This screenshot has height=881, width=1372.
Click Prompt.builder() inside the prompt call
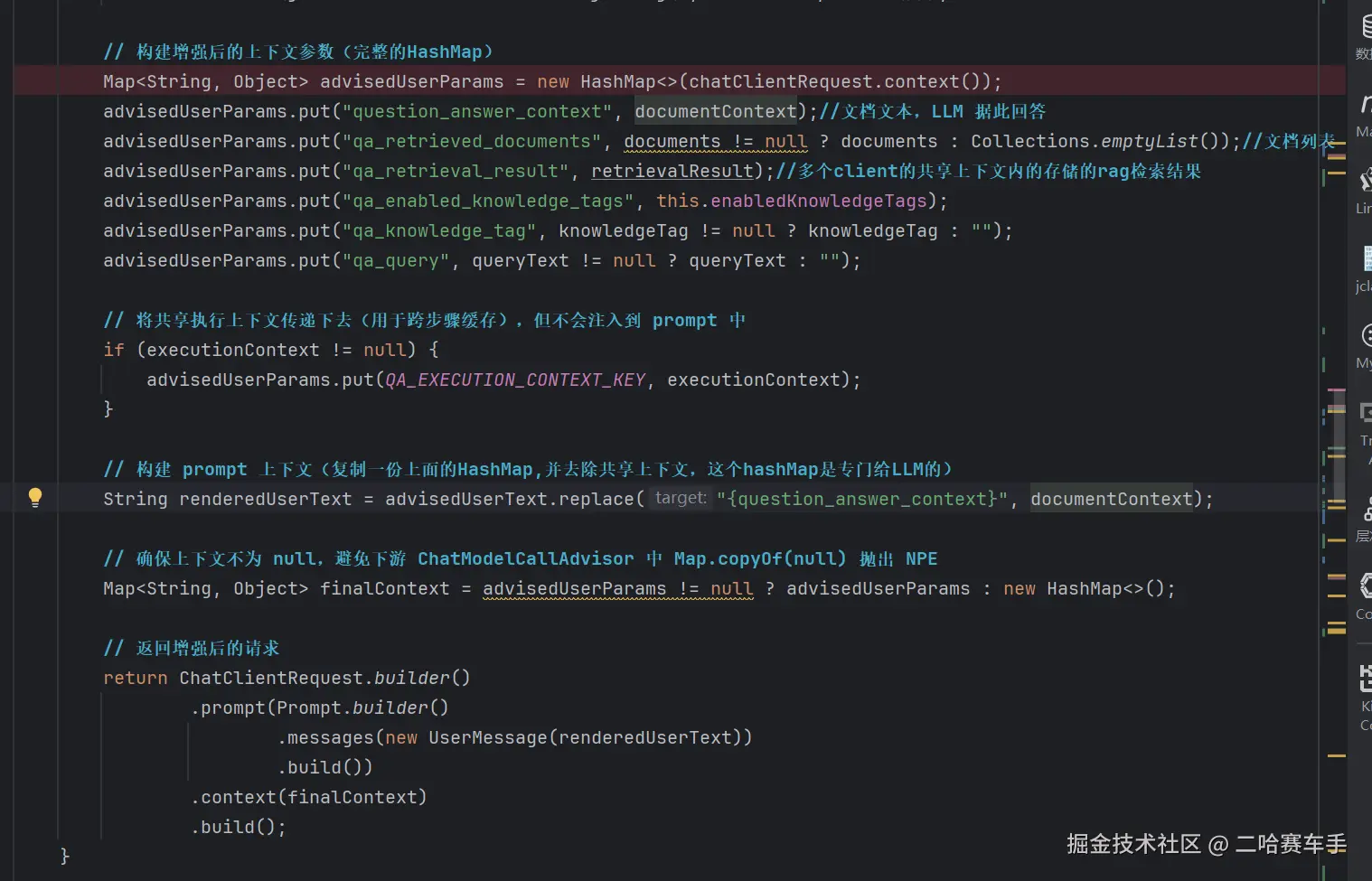[362, 708]
